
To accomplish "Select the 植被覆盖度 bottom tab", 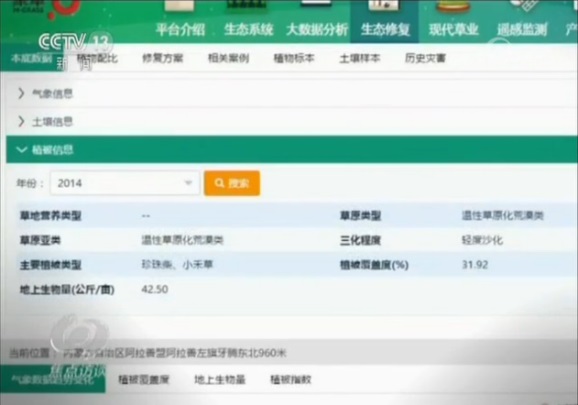I will coord(144,379).
